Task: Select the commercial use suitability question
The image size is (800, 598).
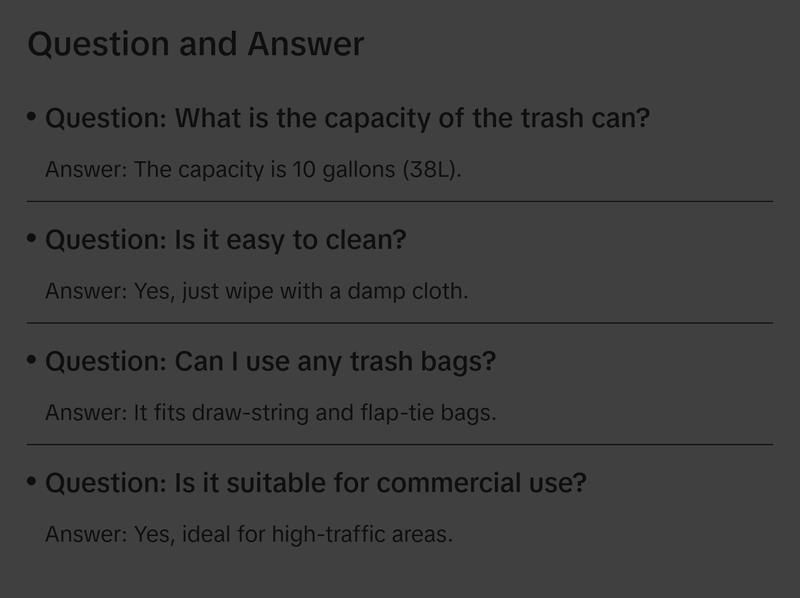Action: (316, 483)
